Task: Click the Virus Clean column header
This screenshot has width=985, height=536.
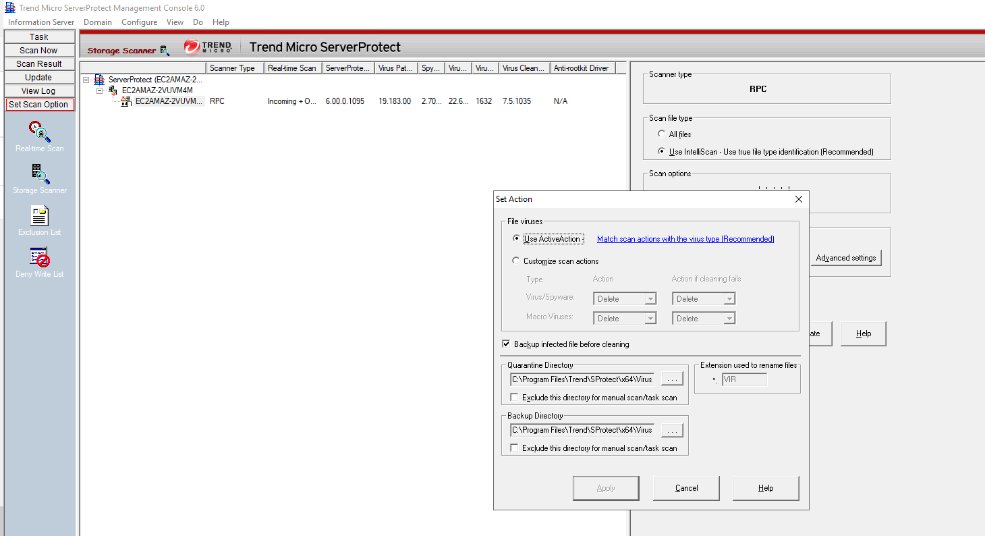Action: [524, 68]
